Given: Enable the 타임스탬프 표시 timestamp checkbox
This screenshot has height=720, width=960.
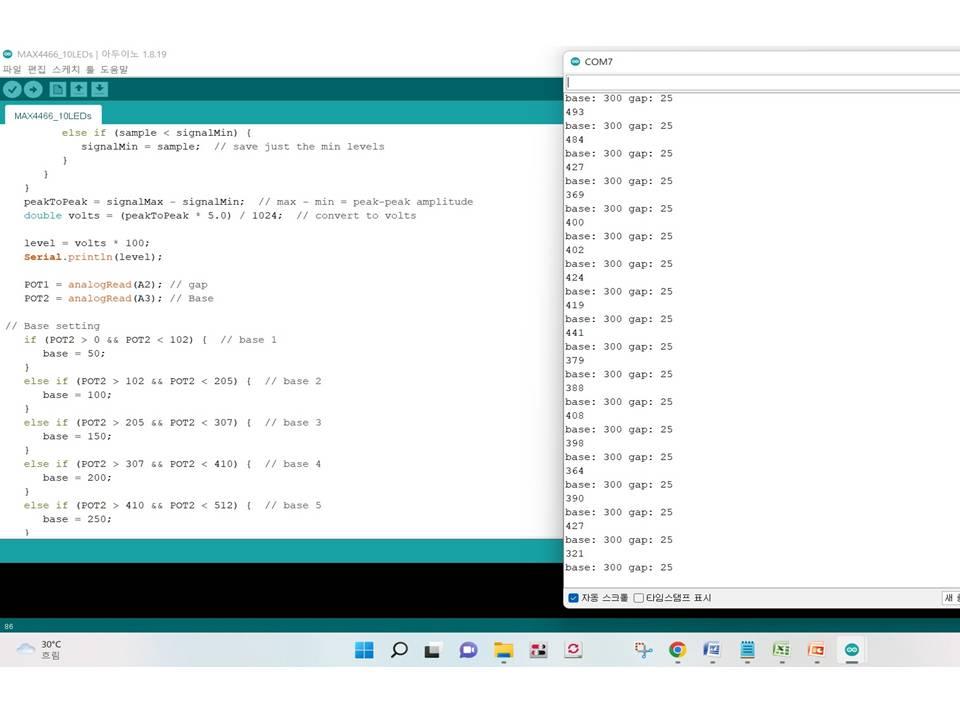Looking at the screenshot, I should (639, 598).
